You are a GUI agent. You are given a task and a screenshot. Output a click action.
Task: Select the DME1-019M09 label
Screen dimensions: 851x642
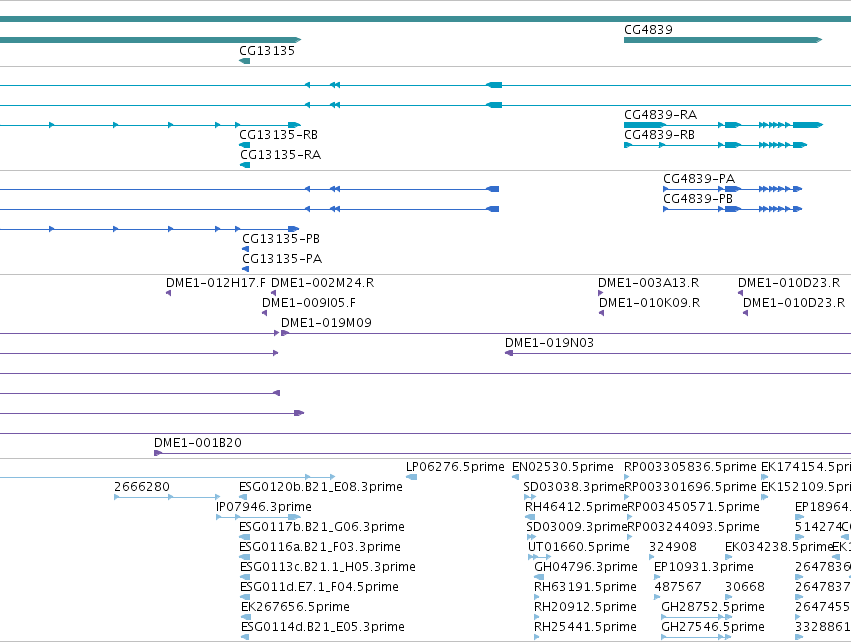(326, 323)
